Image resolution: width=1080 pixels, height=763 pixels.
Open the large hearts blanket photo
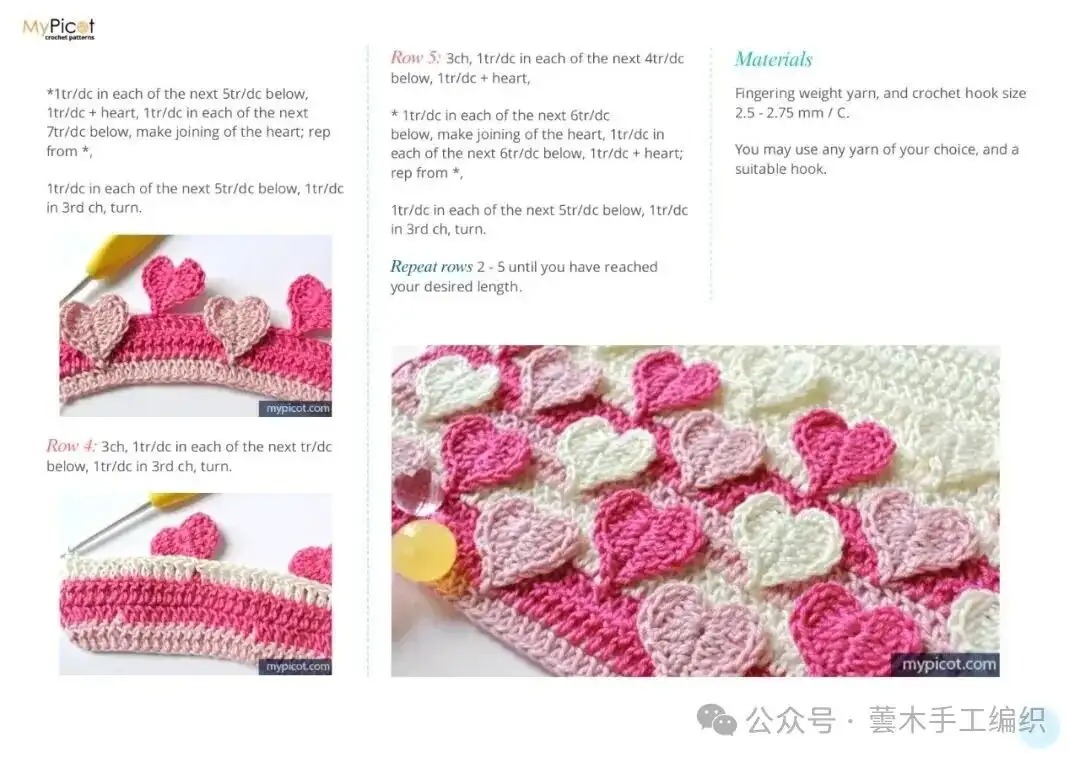click(x=695, y=511)
